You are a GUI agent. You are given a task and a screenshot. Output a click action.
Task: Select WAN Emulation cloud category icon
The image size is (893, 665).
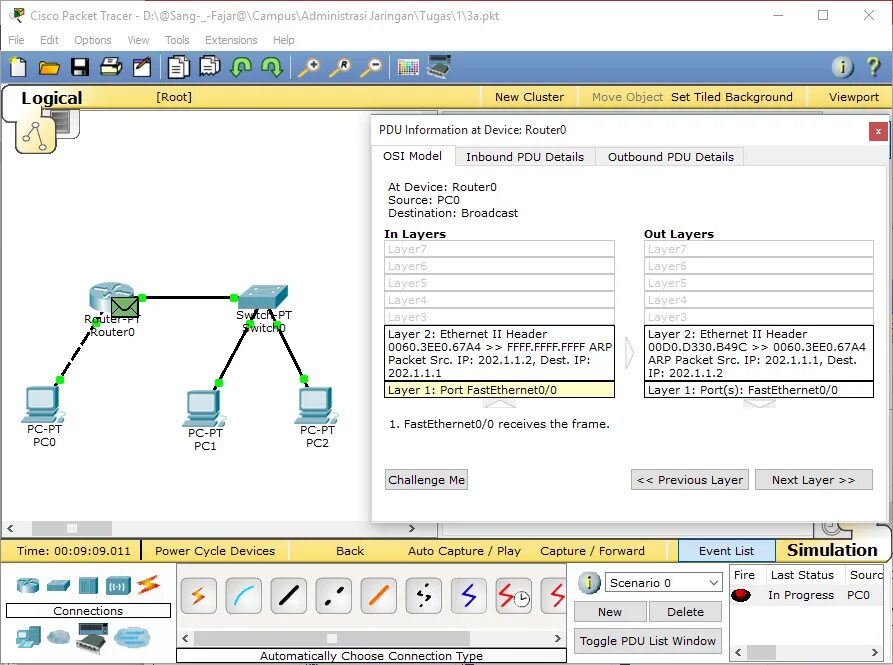(58, 636)
